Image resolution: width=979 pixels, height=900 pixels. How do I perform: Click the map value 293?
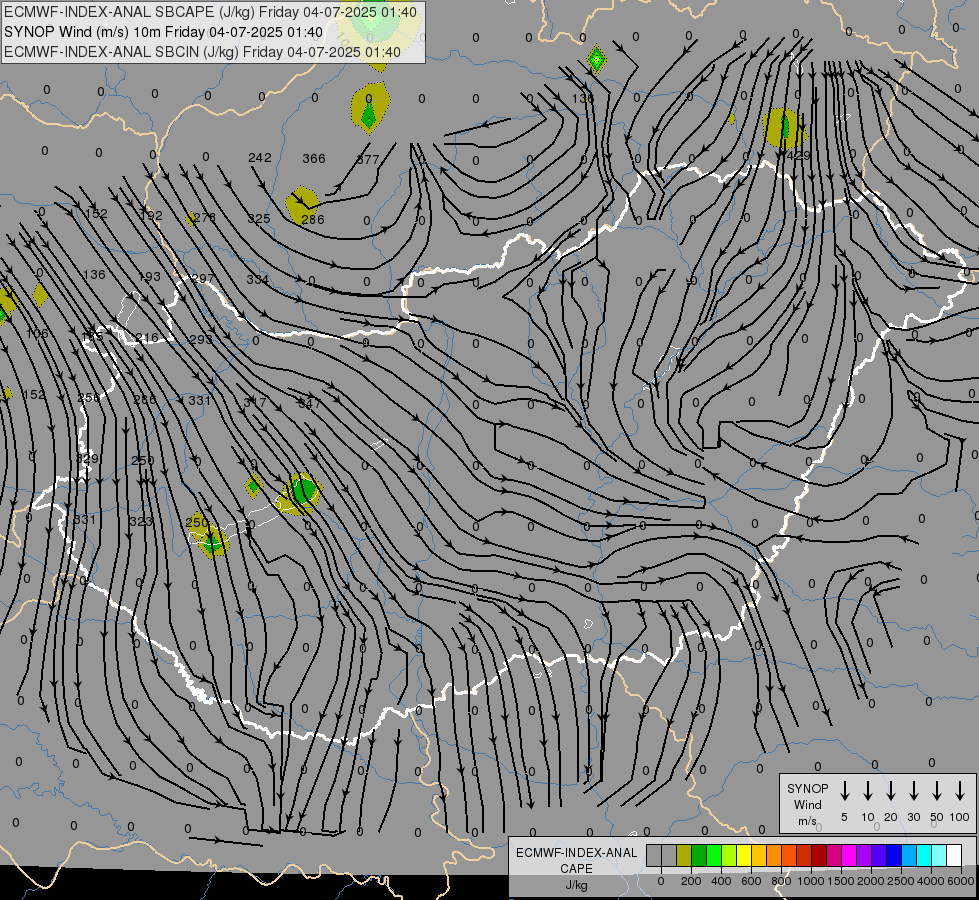coord(201,339)
